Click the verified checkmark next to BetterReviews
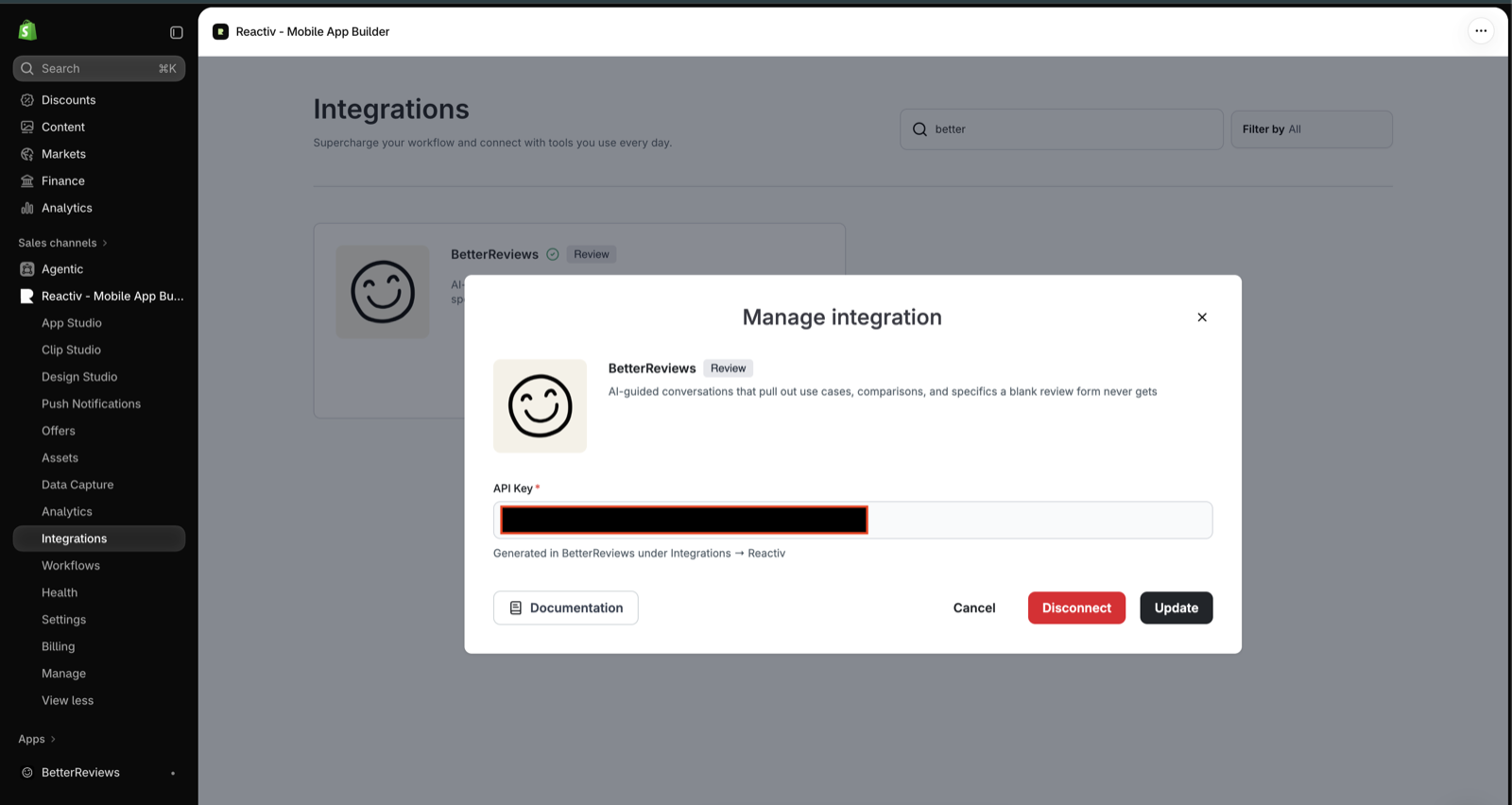This screenshot has width=1512, height=805. pos(553,254)
